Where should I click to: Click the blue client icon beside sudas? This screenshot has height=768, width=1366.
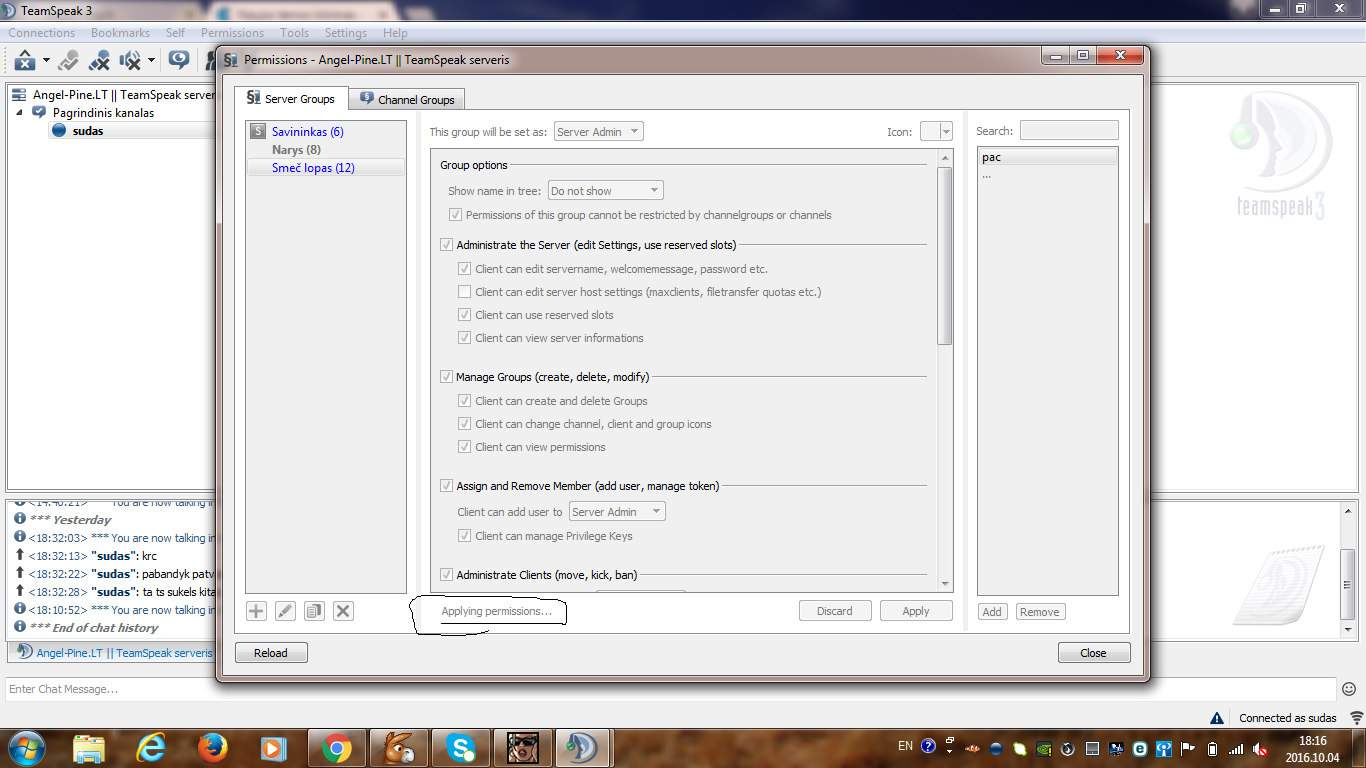click(x=59, y=131)
